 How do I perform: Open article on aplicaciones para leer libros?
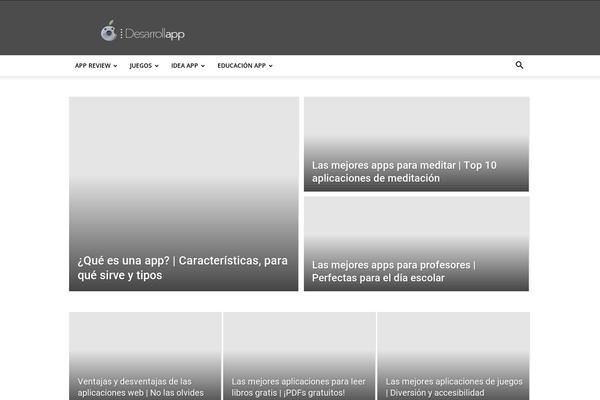point(298,387)
